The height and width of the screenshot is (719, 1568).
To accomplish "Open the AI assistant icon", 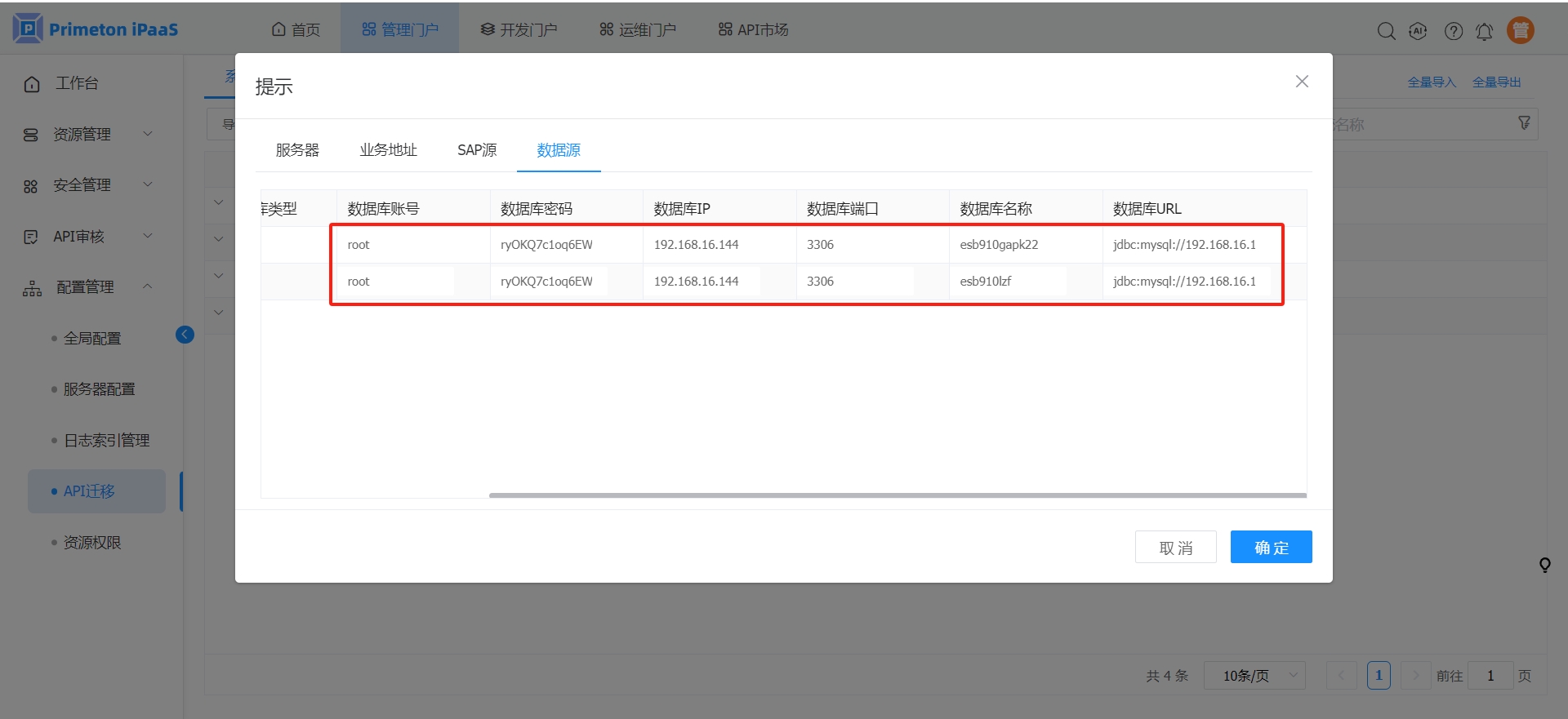I will pos(1418,31).
